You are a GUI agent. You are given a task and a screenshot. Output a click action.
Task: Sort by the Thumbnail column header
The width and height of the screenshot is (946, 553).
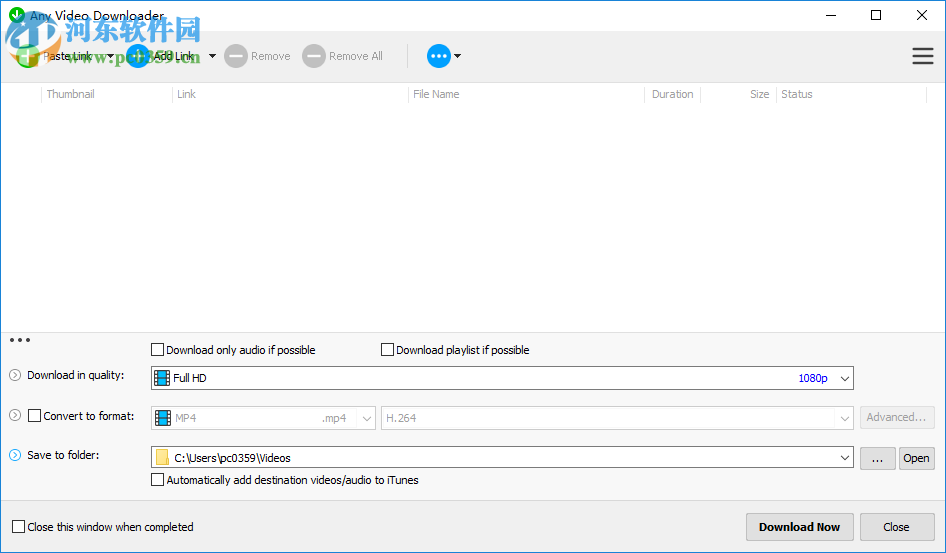(71, 94)
